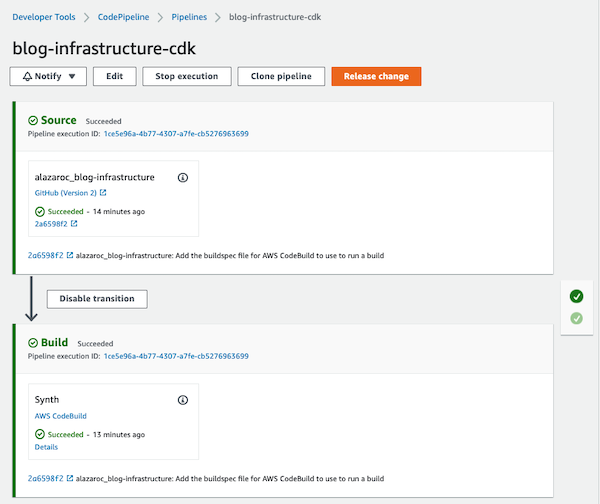Click the dark green Source stage indicator

pyautogui.click(x=576, y=296)
